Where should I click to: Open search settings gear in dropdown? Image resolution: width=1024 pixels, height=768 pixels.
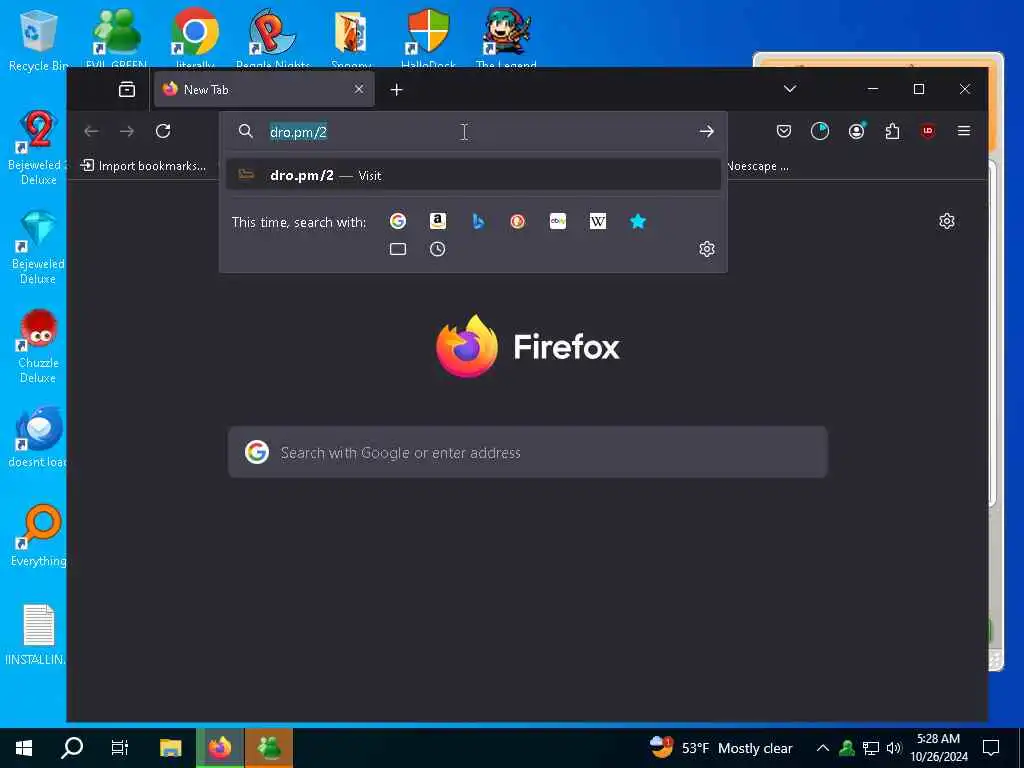[707, 249]
